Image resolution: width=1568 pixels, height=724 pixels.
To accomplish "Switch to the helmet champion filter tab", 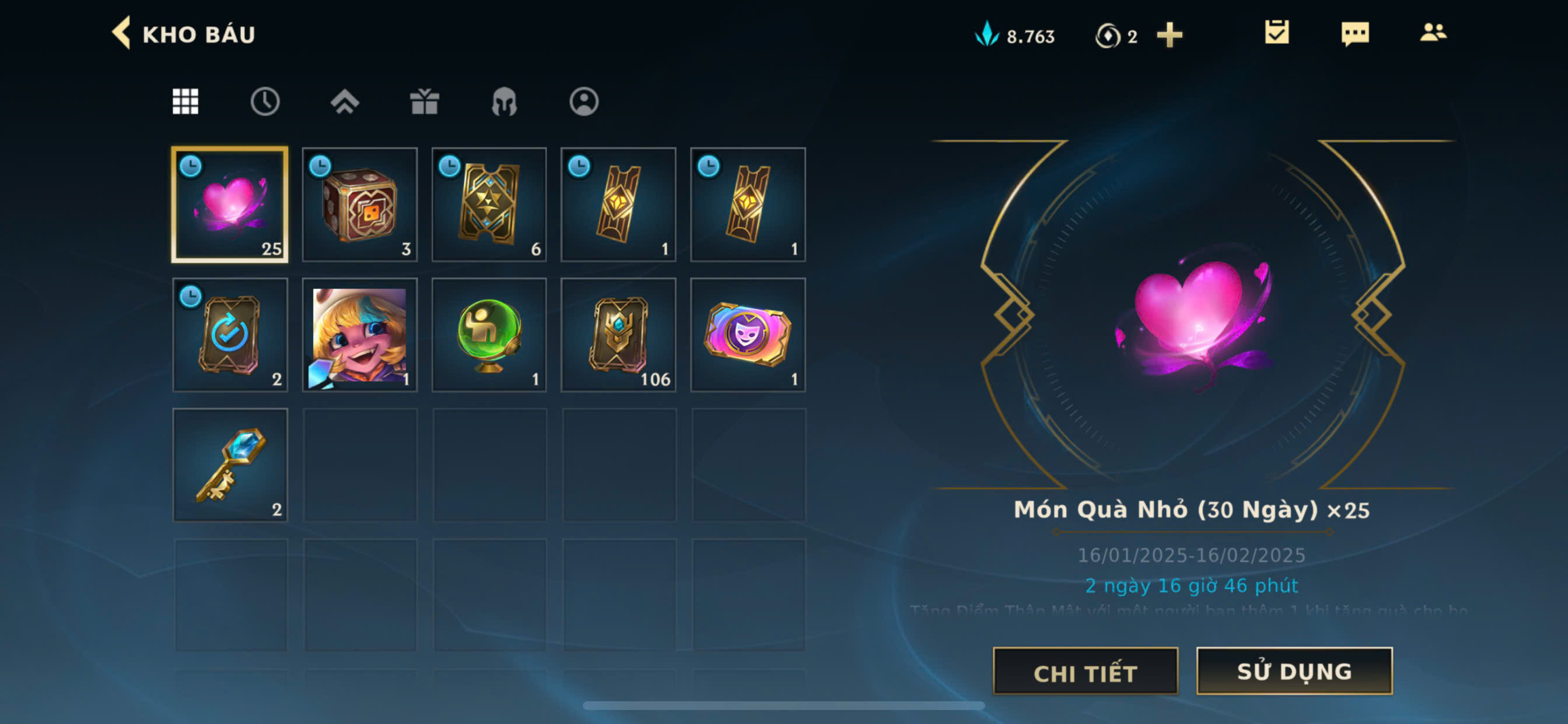I will click(x=504, y=101).
